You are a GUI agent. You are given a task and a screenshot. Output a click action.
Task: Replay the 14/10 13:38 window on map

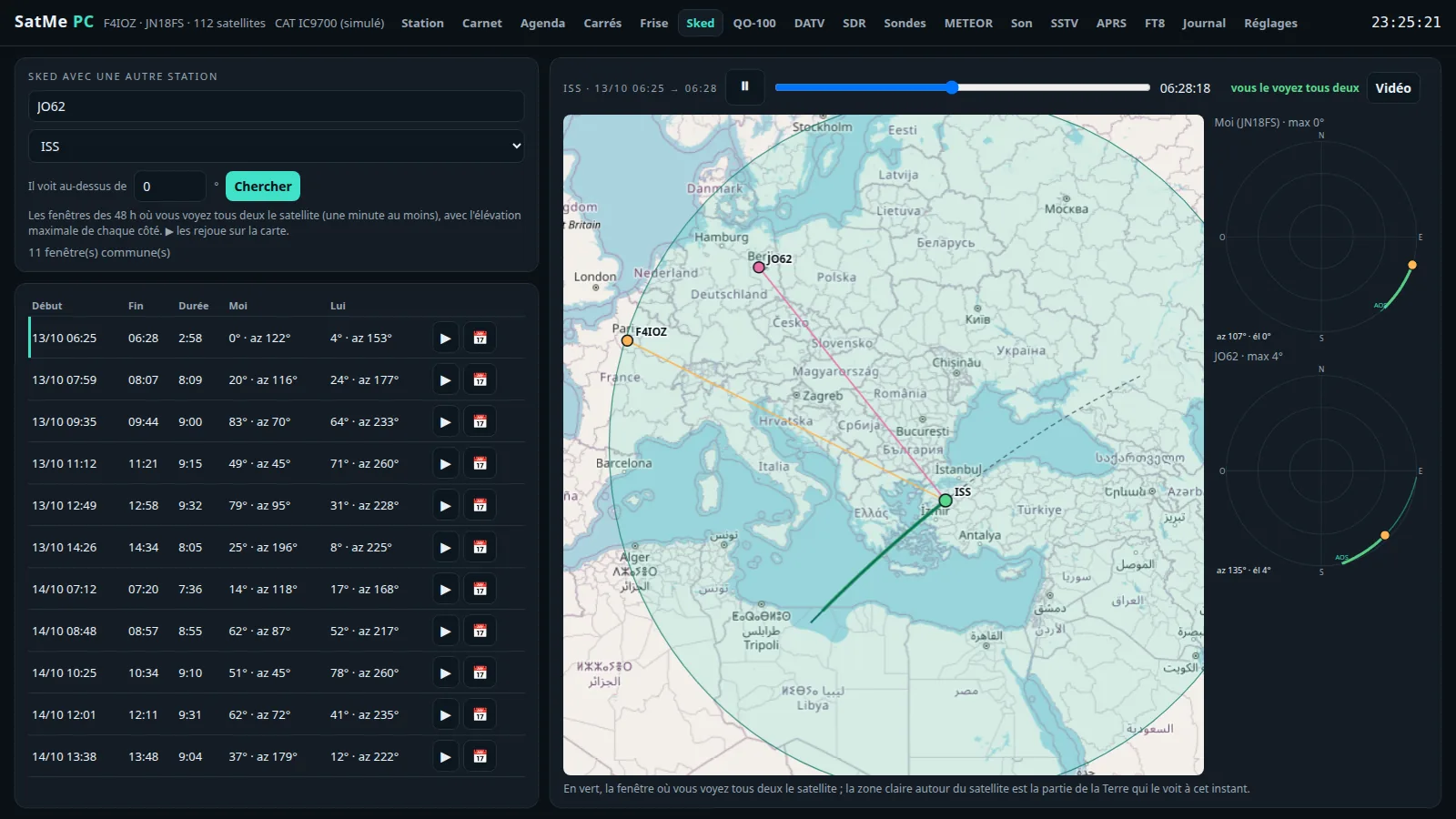click(445, 757)
